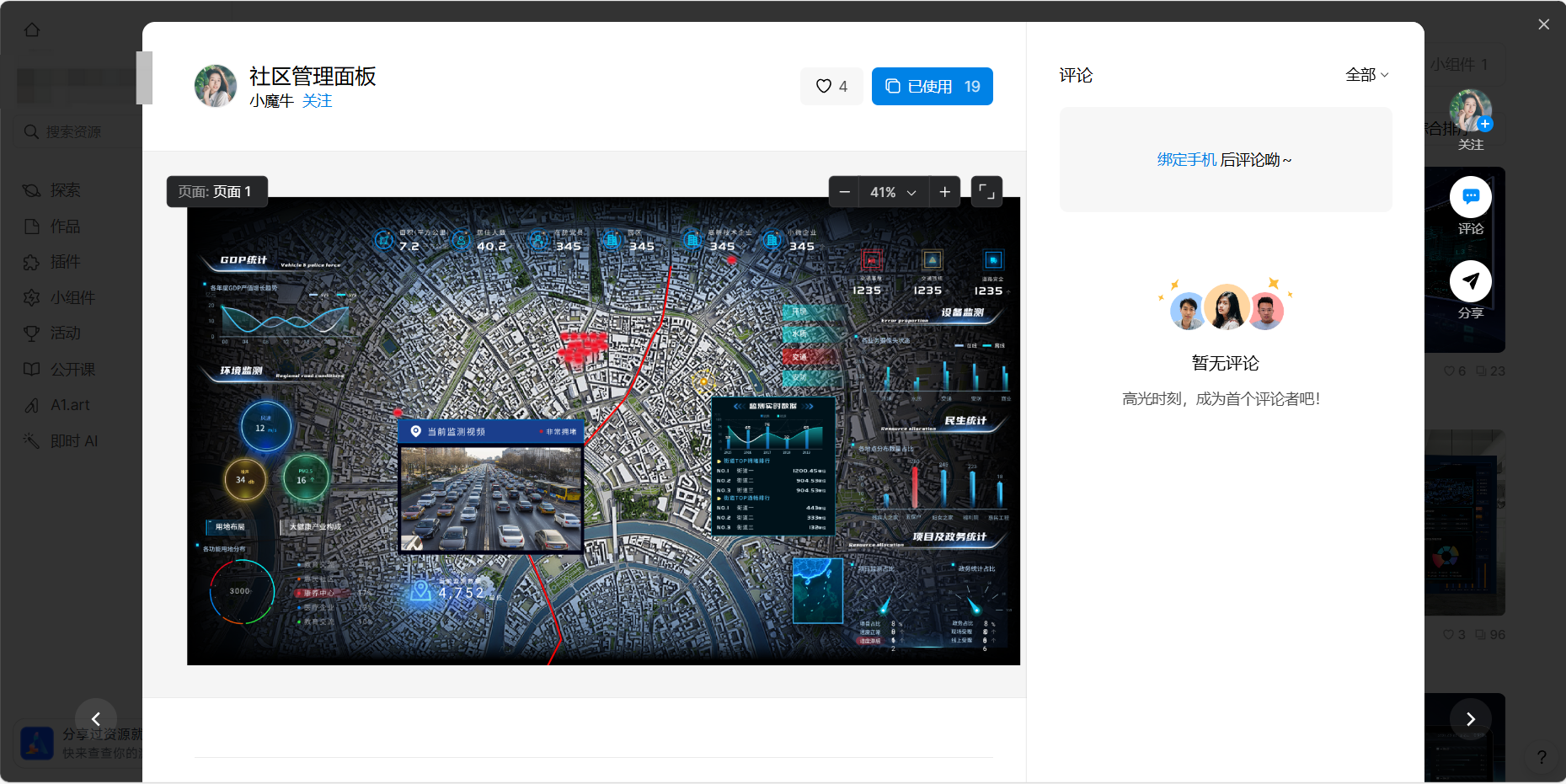Click the 搜索资源 search field
Screen dimensions: 1566x784
coord(77,132)
